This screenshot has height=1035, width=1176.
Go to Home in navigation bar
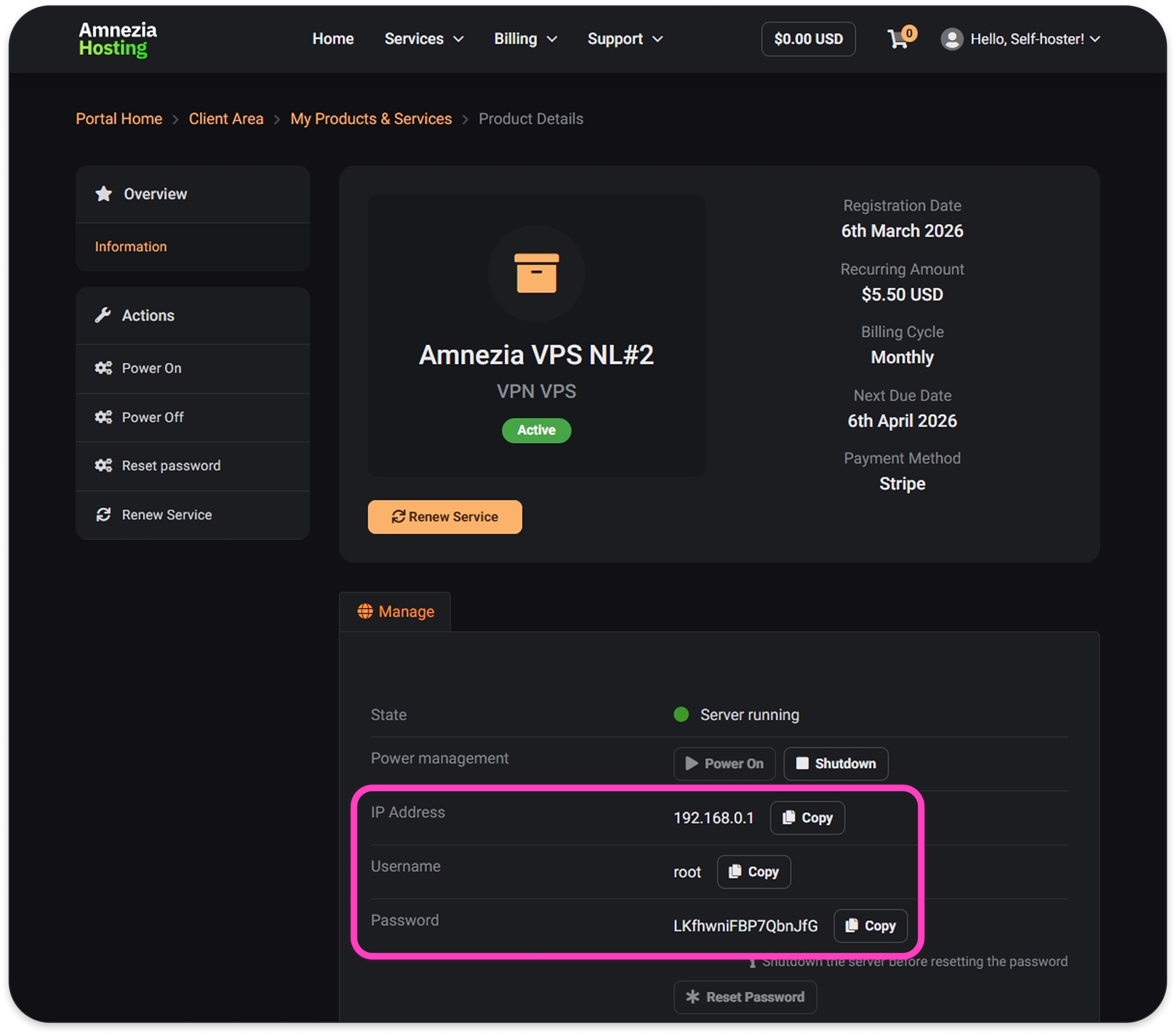[x=333, y=39]
